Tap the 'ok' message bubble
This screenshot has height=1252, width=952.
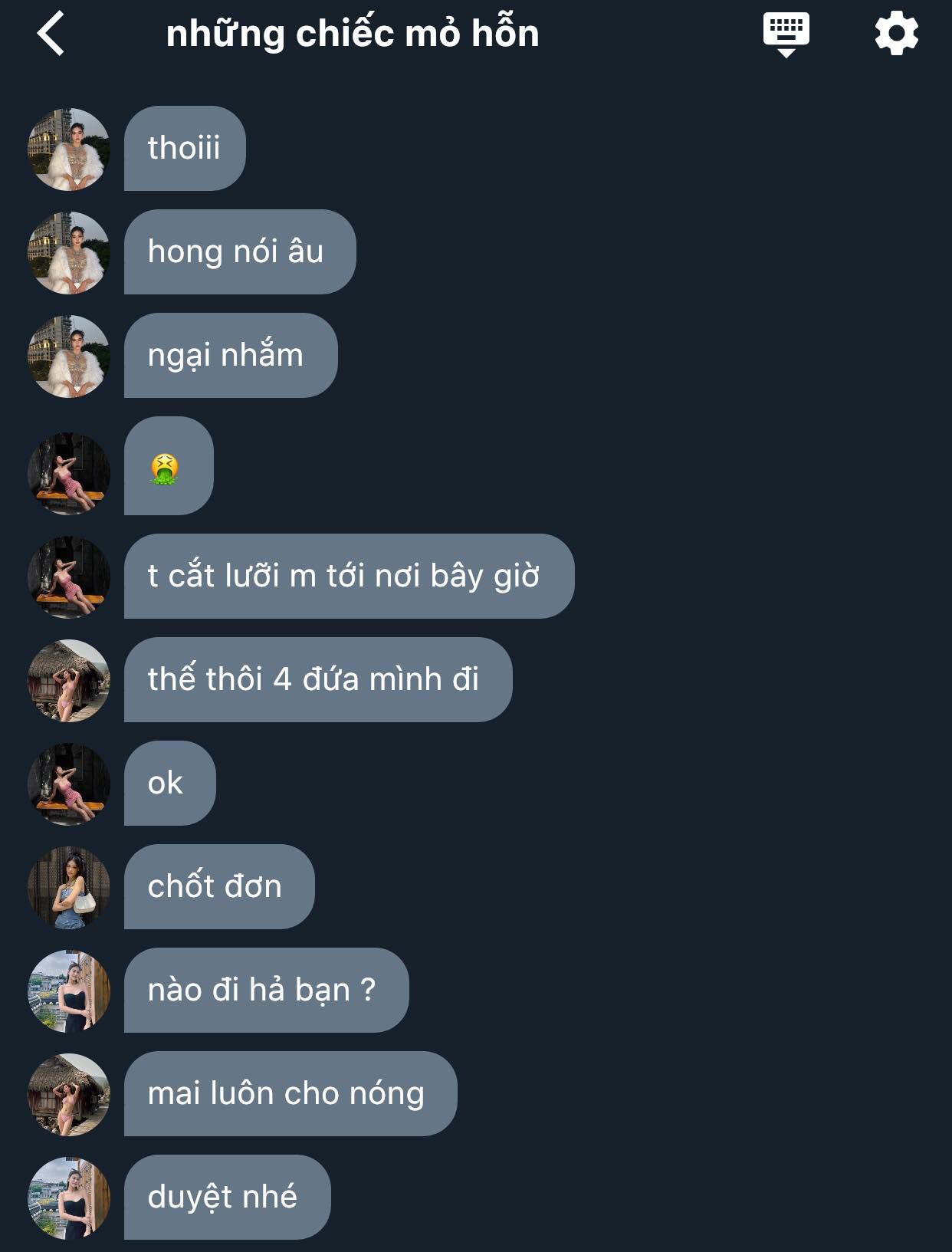pos(170,783)
